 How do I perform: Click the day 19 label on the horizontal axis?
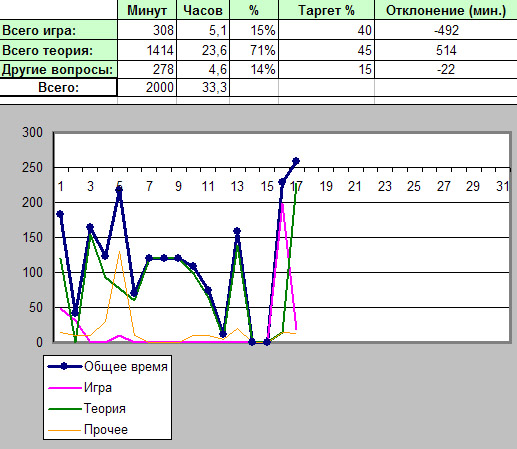click(326, 186)
